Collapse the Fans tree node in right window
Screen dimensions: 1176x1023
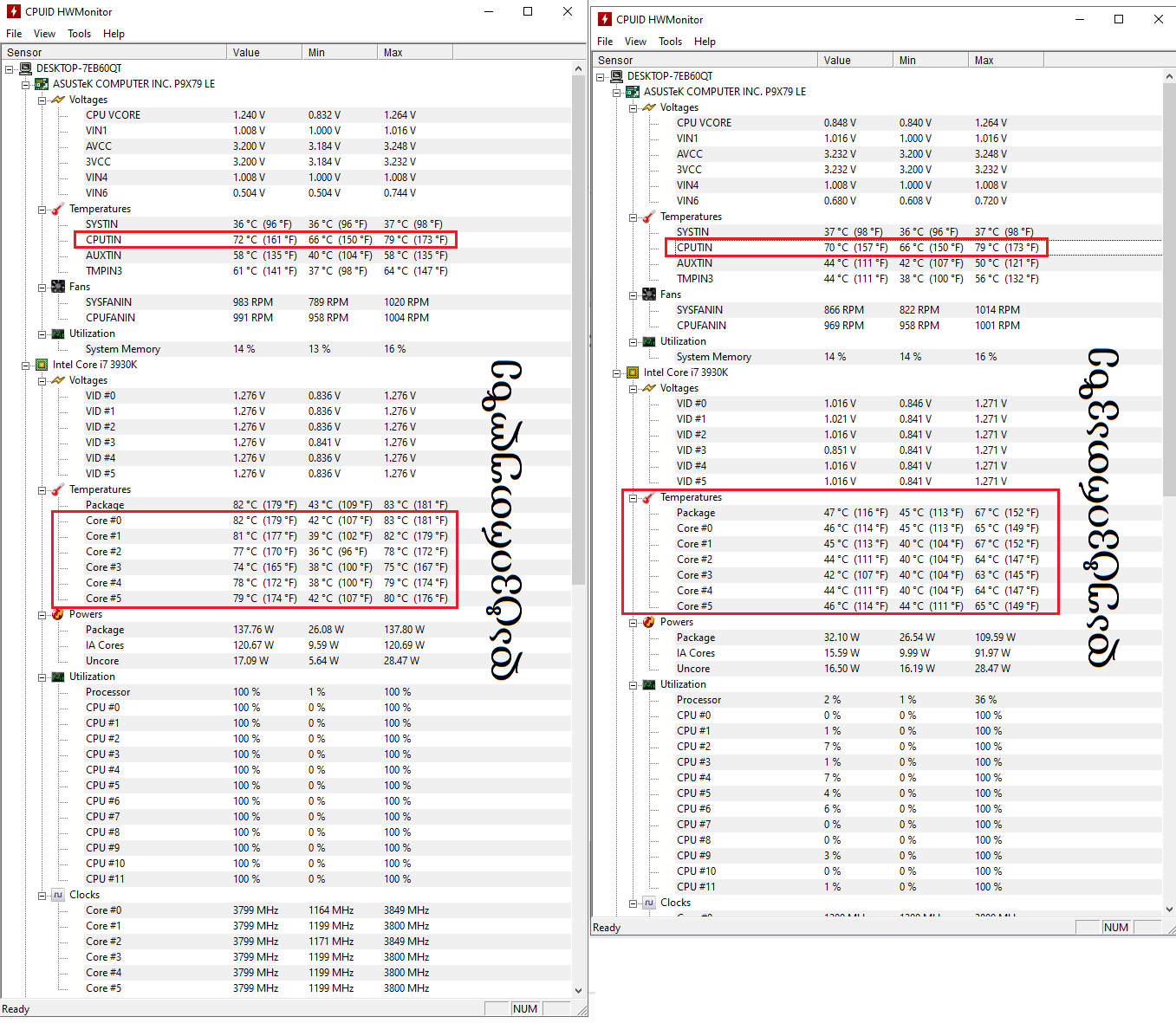[x=633, y=295]
